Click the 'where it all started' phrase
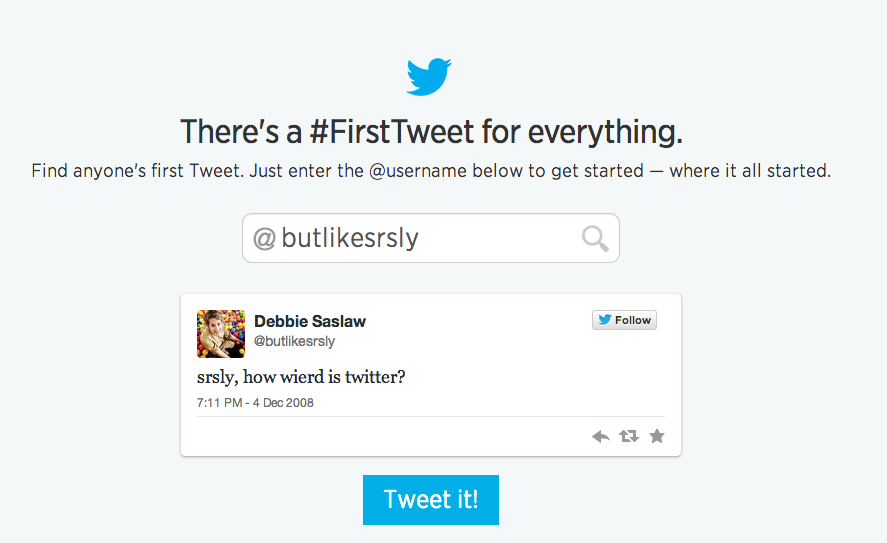887x543 pixels. coord(750,170)
